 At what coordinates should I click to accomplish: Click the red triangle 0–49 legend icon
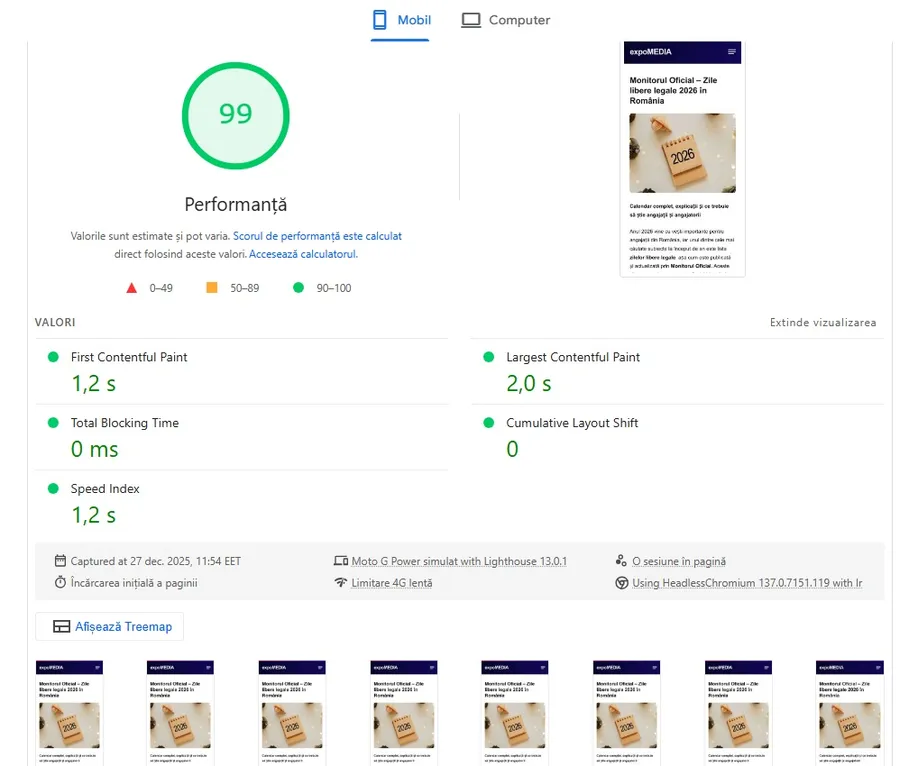[x=131, y=287]
